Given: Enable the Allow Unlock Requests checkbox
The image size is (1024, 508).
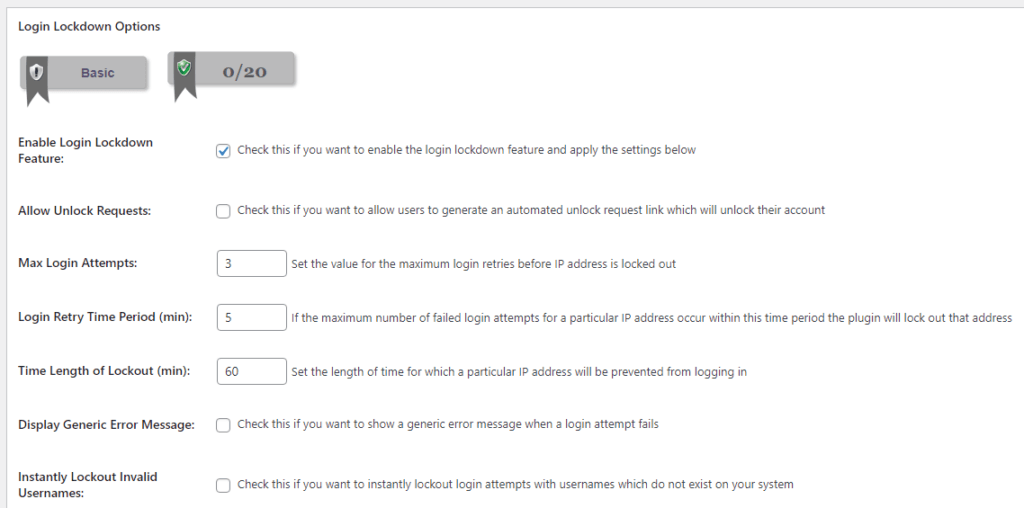Looking at the screenshot, I should (x=223, y=211).
